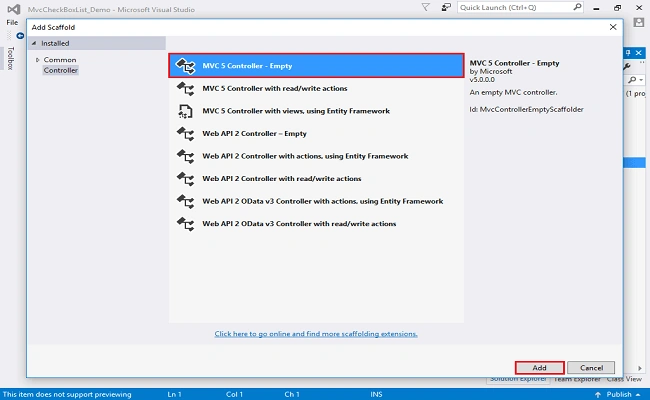Click the 'Id: MvcControllerEmptyScaffolder' text
The height and width of the screenshot is (400, 650).
(526, 110)
